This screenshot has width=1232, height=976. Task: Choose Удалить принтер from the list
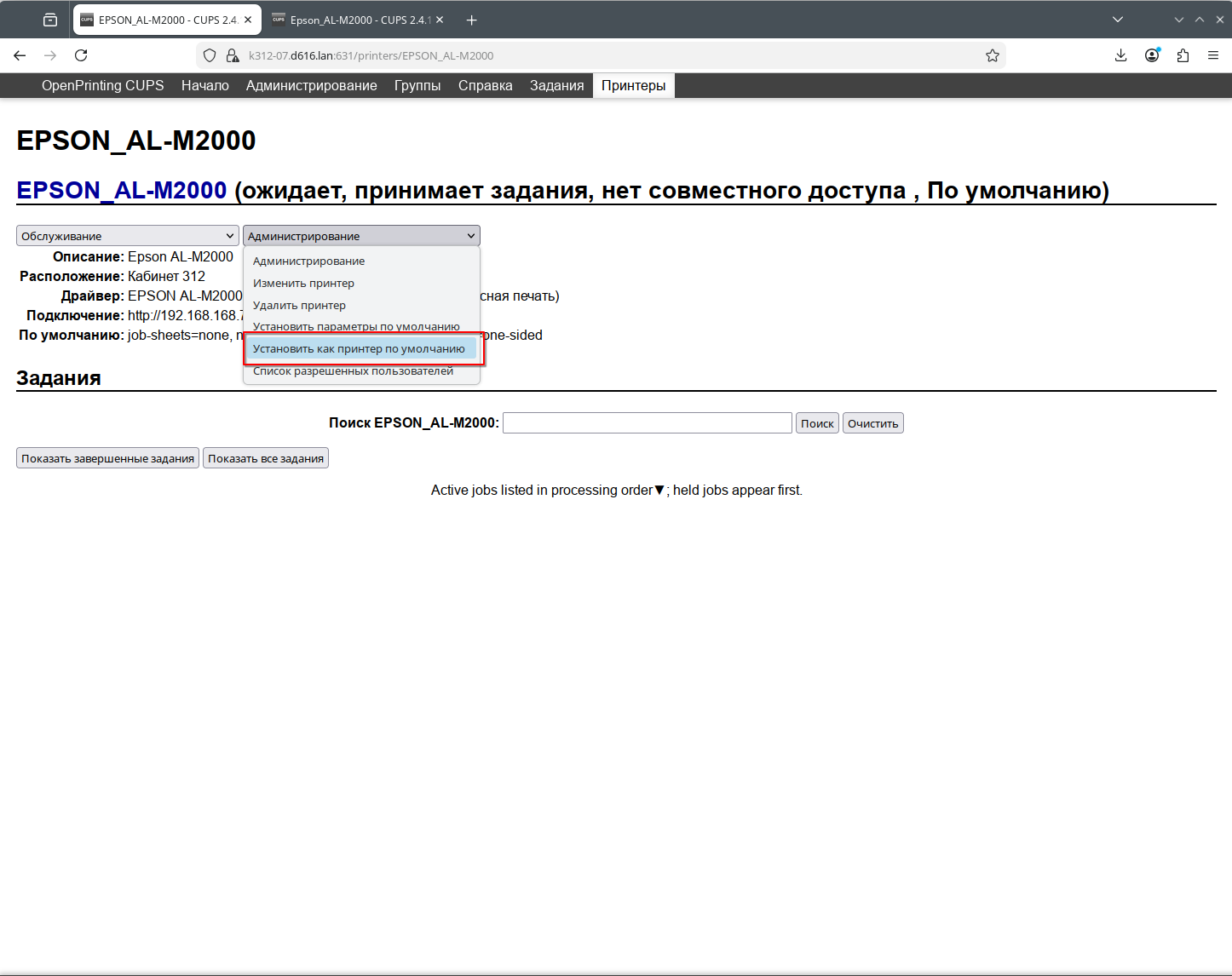click(x=299, y=305)
